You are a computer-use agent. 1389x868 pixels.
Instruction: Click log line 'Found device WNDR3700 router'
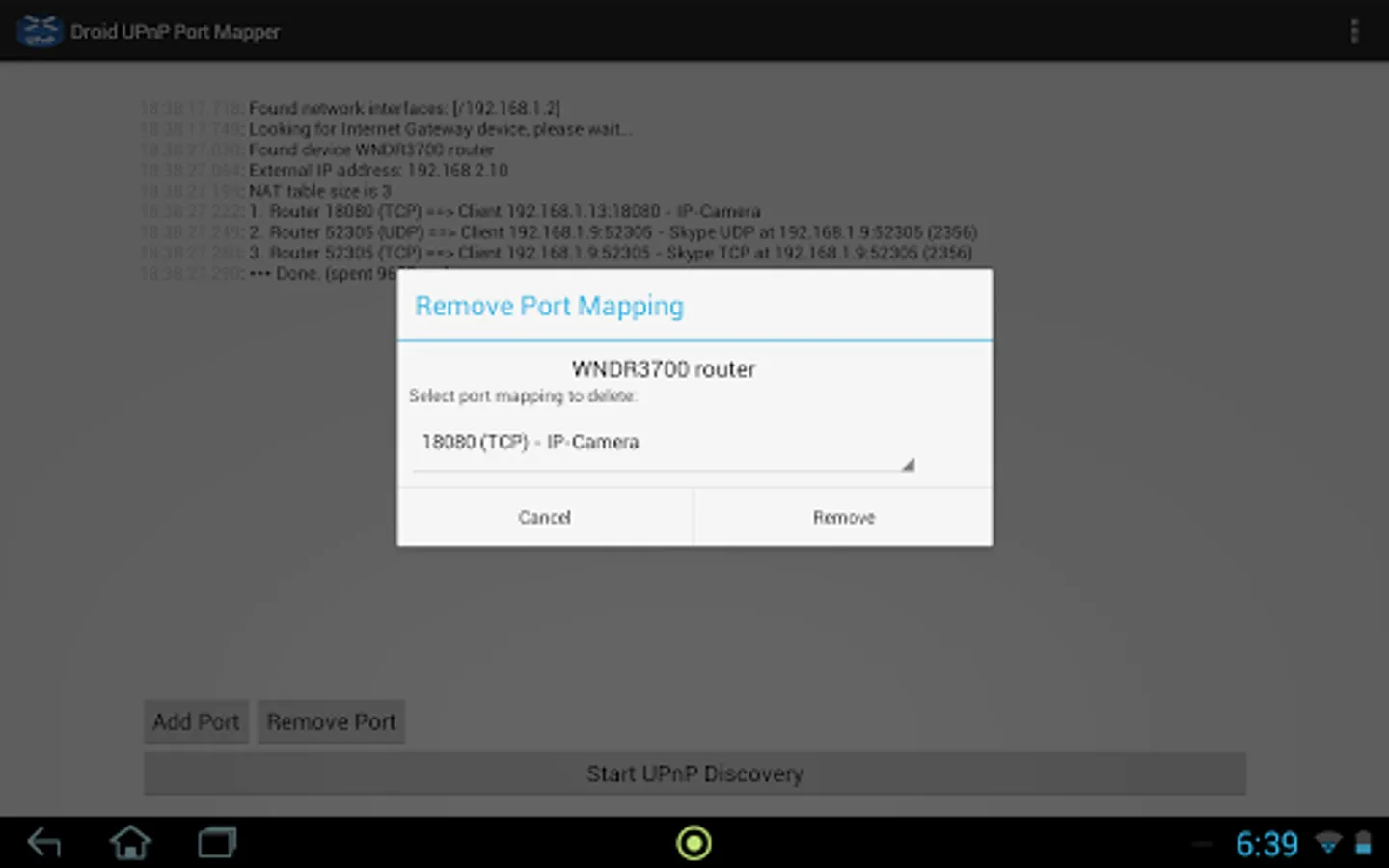(371, 149)
